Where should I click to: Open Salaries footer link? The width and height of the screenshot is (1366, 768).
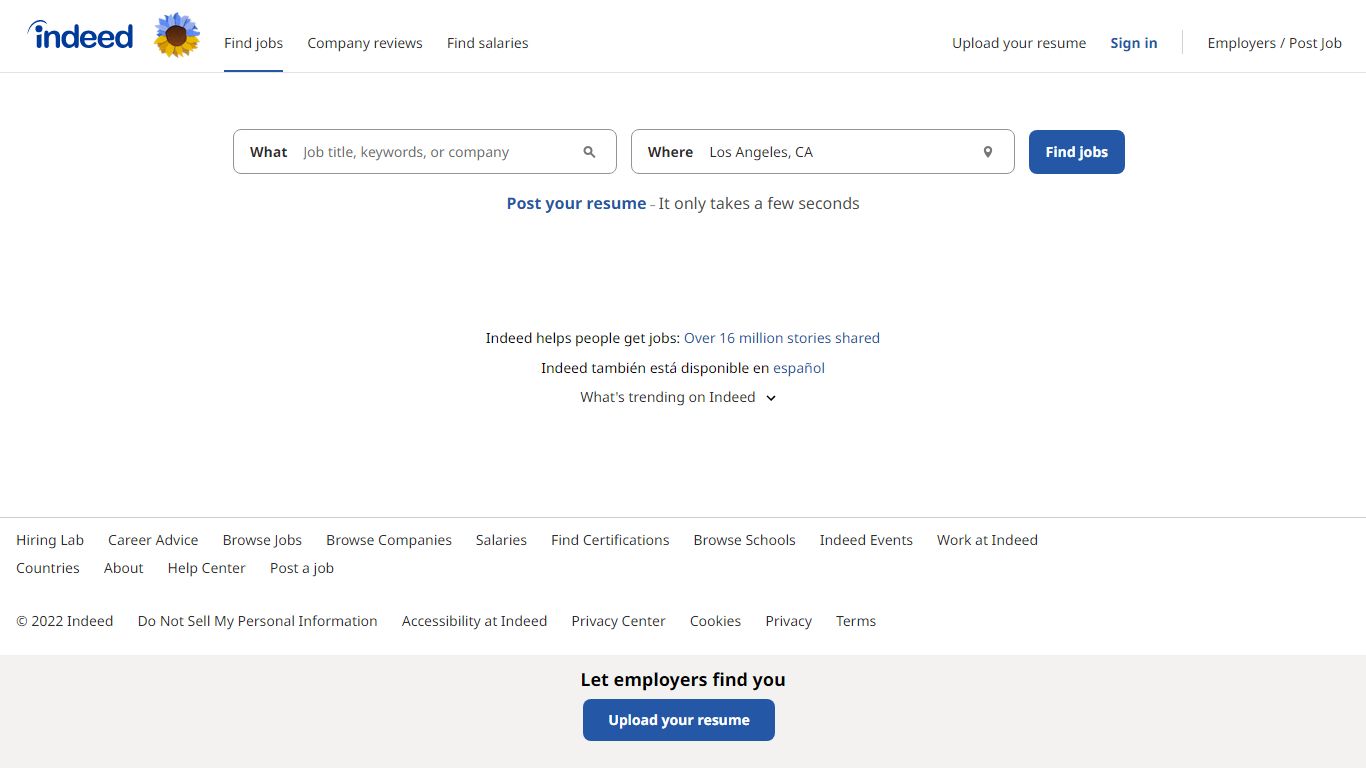coord(501,540)
